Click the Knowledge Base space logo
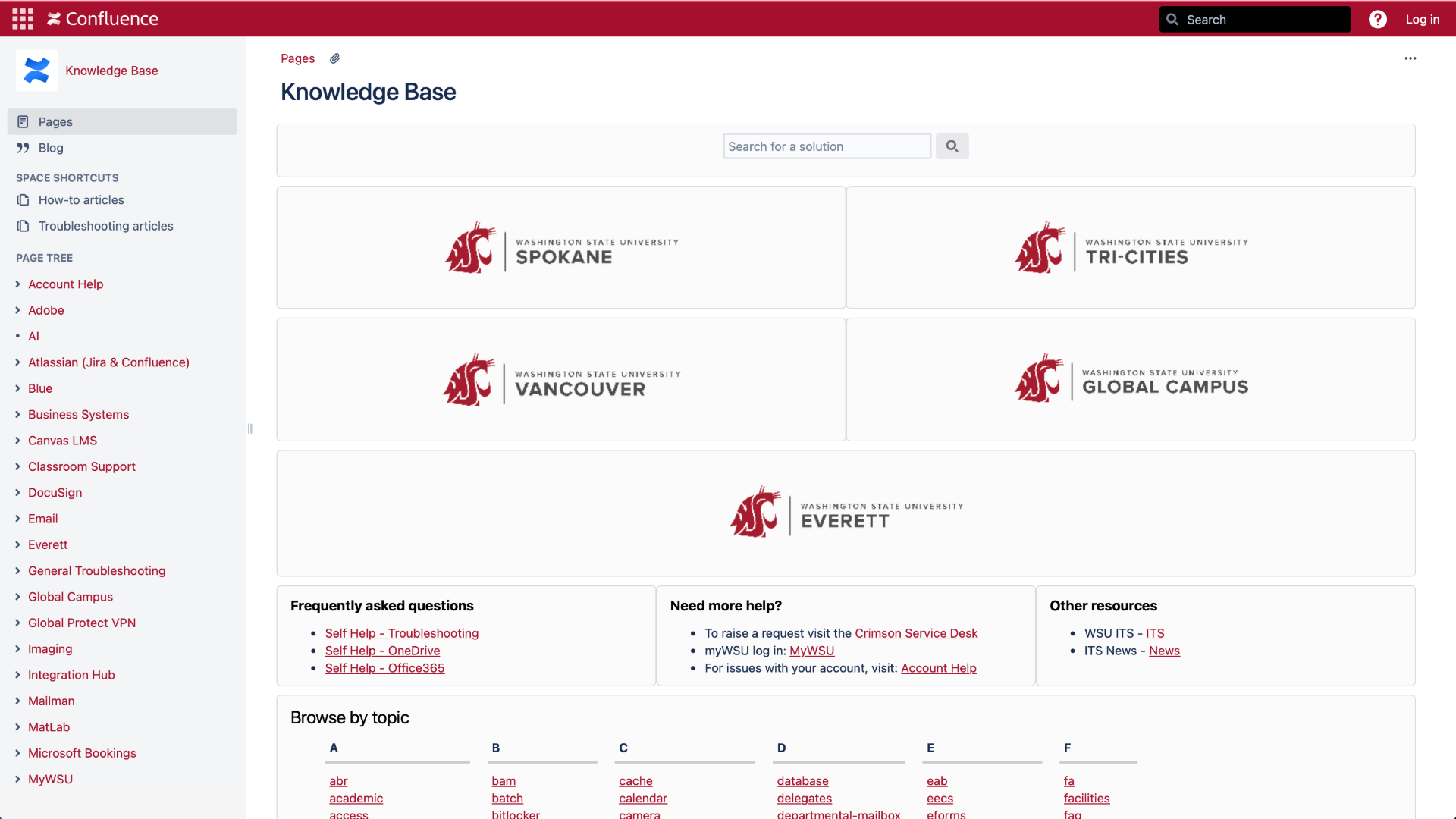 coord(36,70)
